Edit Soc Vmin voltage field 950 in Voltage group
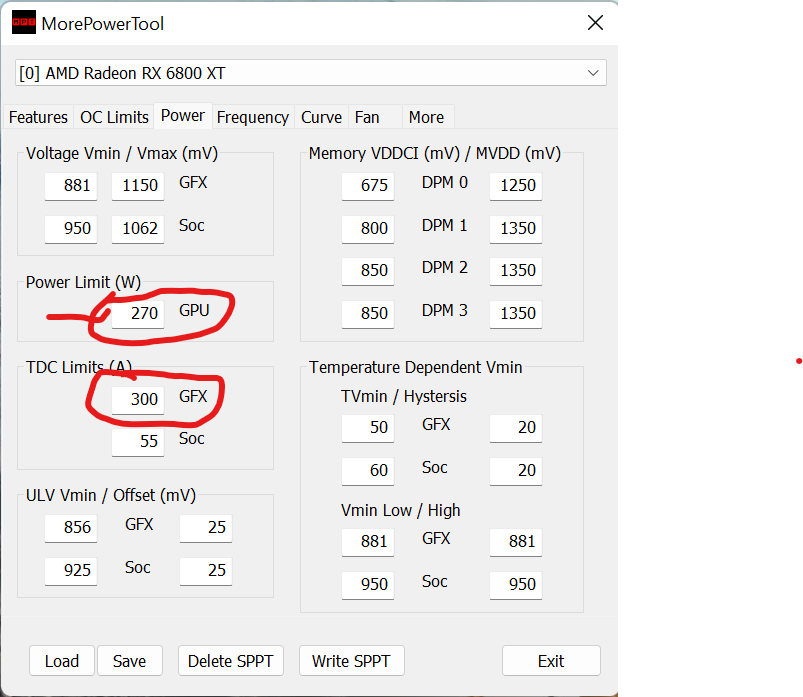 click(x=71, y=229)
